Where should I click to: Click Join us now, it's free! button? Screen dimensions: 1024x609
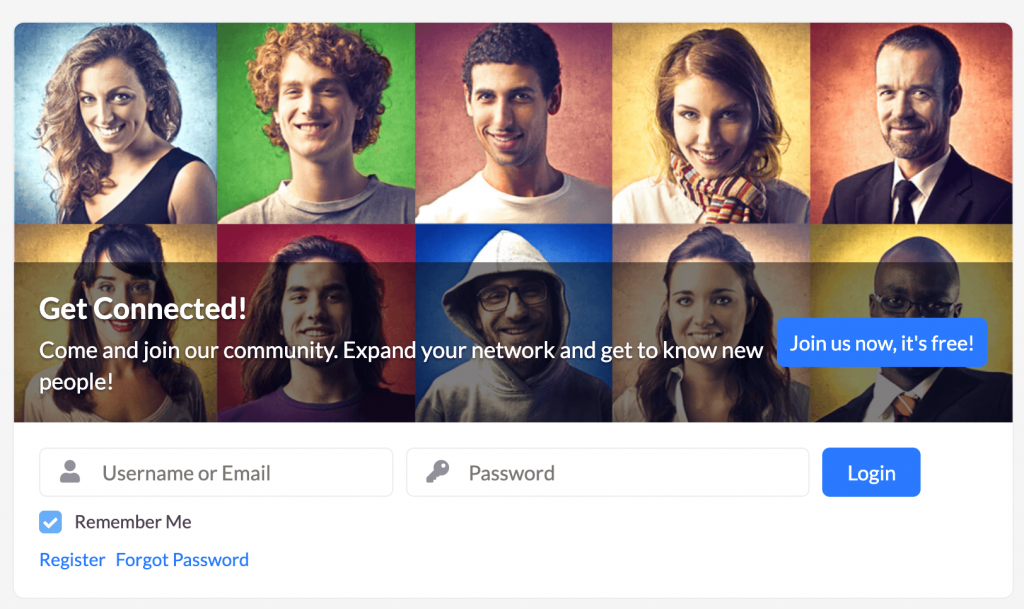(882, 343)
